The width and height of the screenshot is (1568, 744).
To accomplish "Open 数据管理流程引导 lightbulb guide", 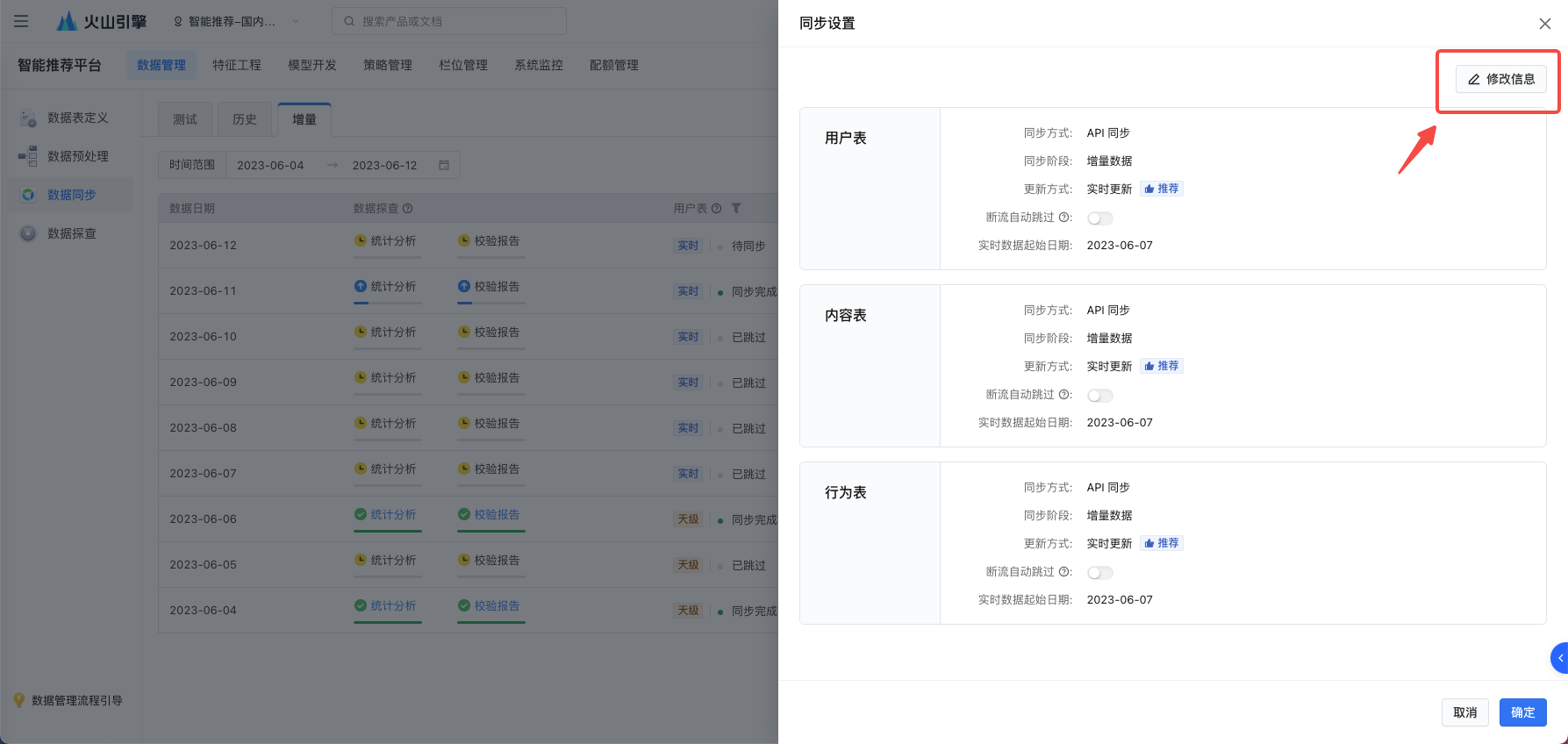I will [x=18, y=700].
